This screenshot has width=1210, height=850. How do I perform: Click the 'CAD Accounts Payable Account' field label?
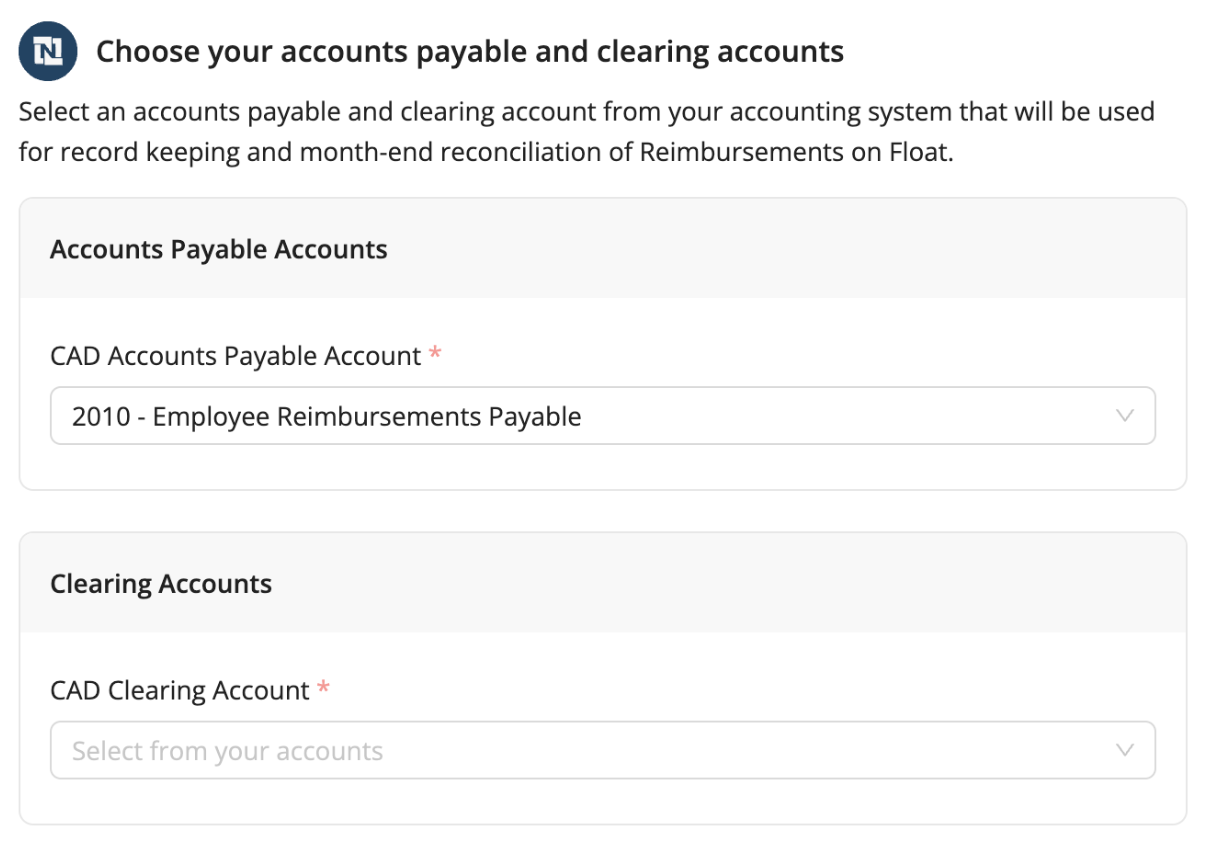pos(236,356)
